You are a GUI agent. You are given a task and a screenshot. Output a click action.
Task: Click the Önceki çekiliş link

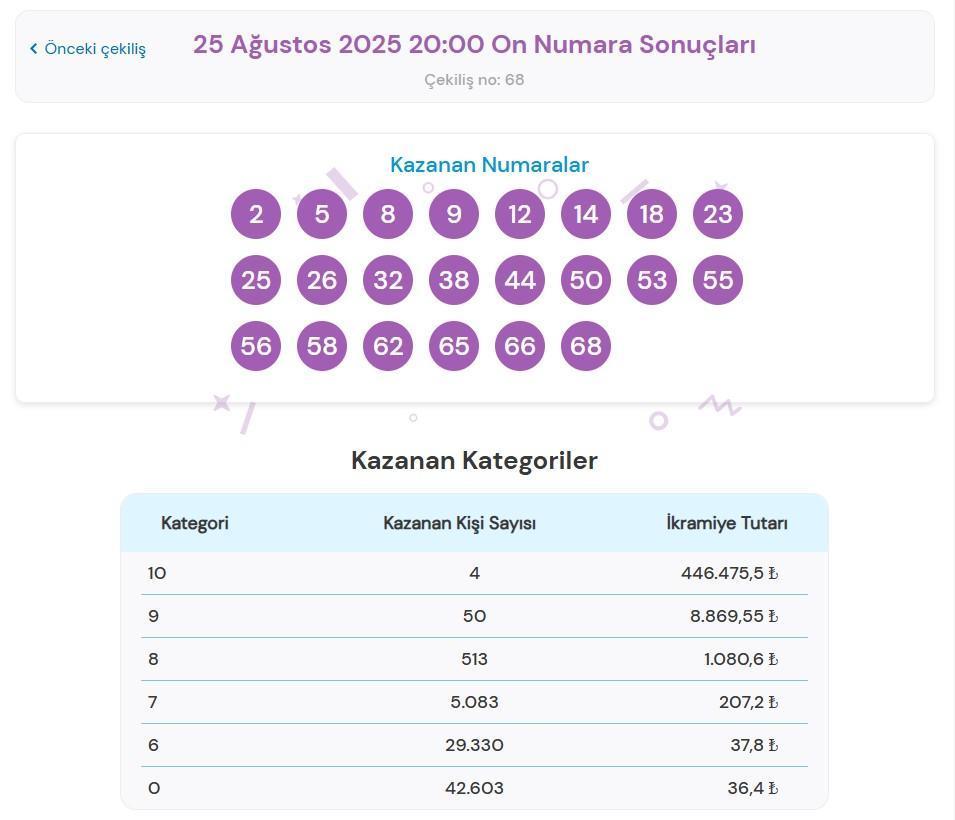click(95, 49)
